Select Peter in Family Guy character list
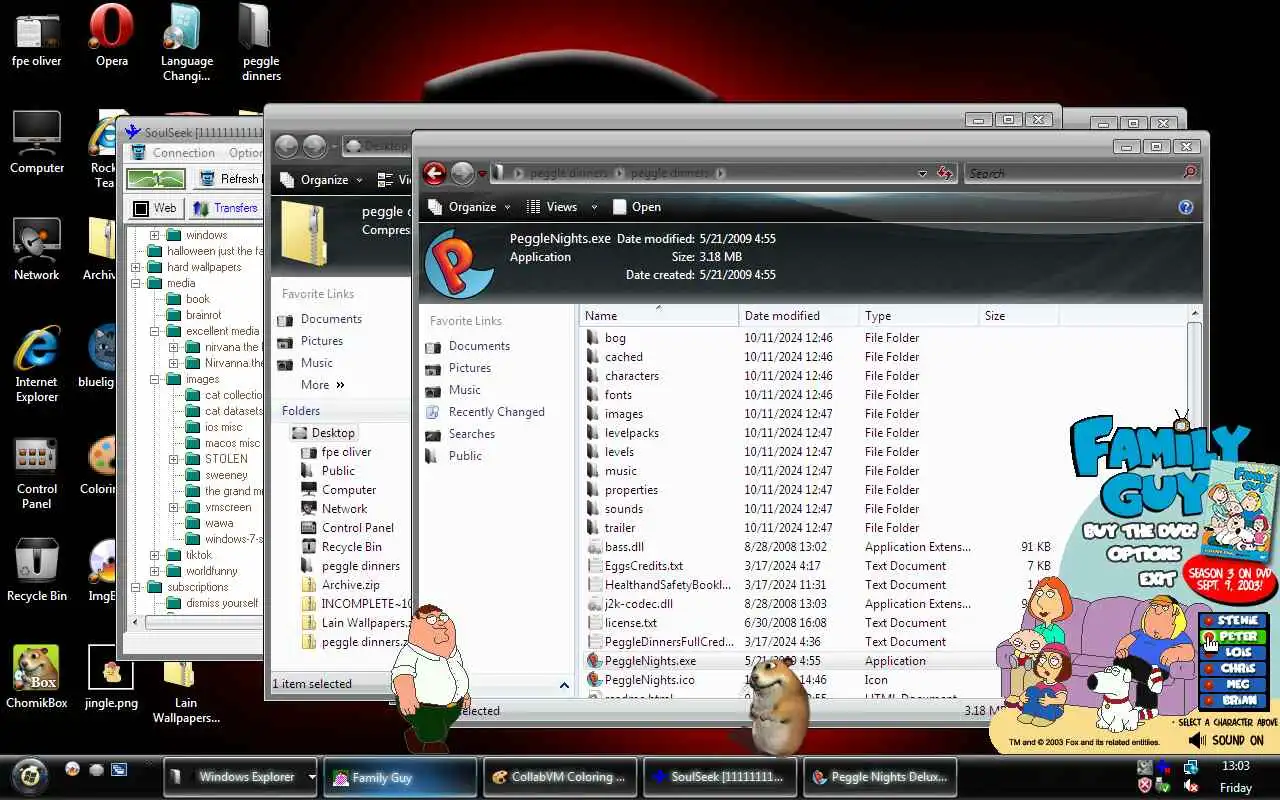 1233,637
